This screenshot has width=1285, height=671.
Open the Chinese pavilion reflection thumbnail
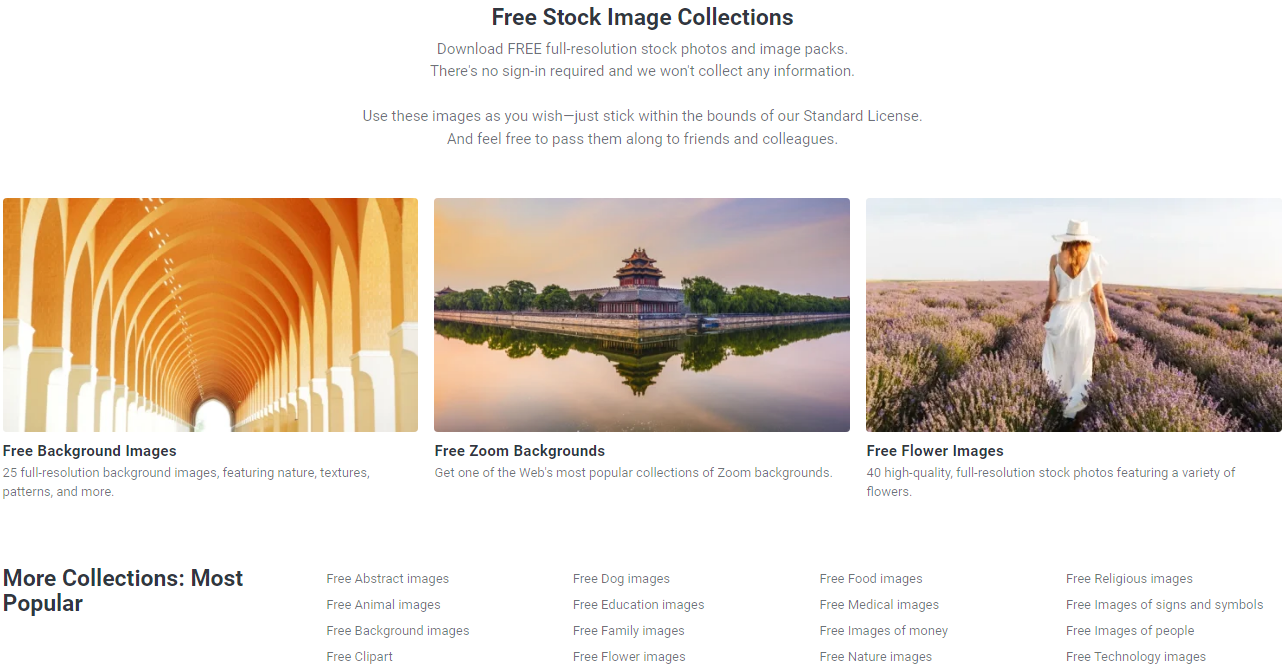(642, 315)
